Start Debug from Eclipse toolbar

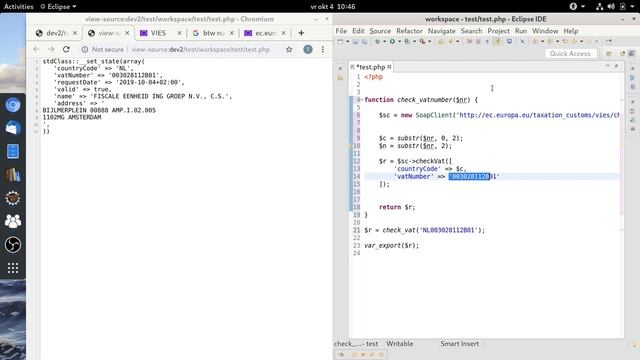tap(377, 41)
